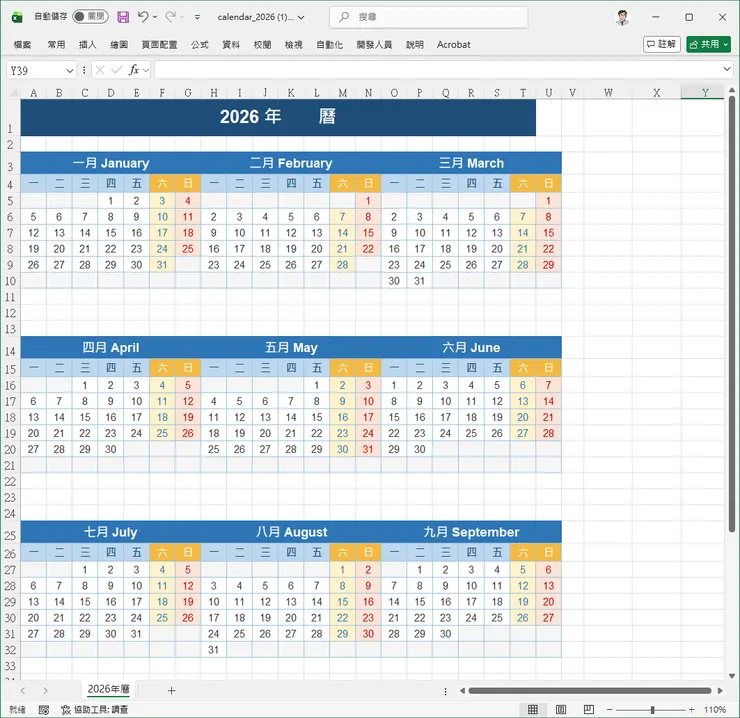
Task: Click the zoom out minus button
Action: pos(609,710)
